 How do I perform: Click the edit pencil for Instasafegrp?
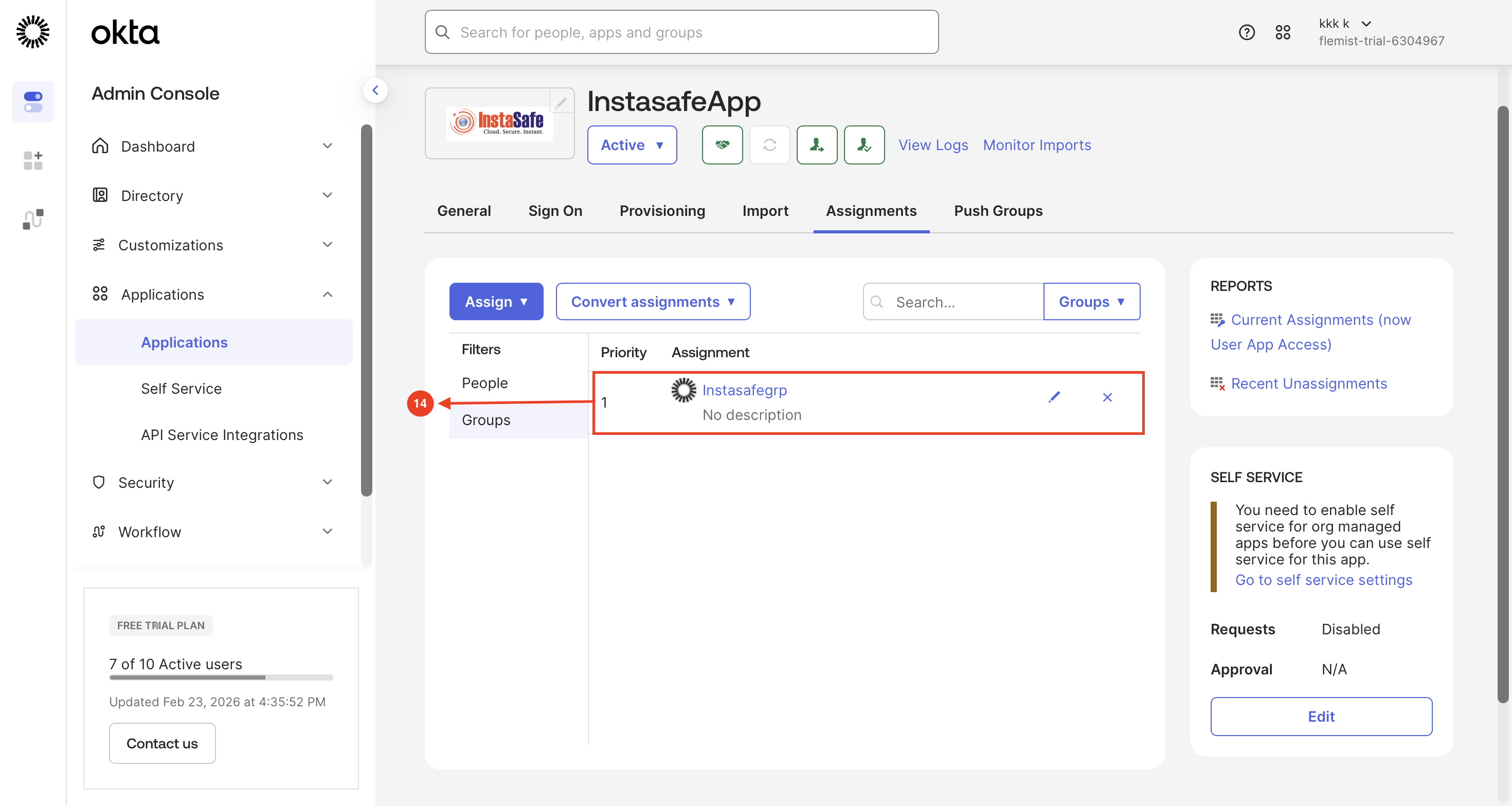tap(1054, 397)
